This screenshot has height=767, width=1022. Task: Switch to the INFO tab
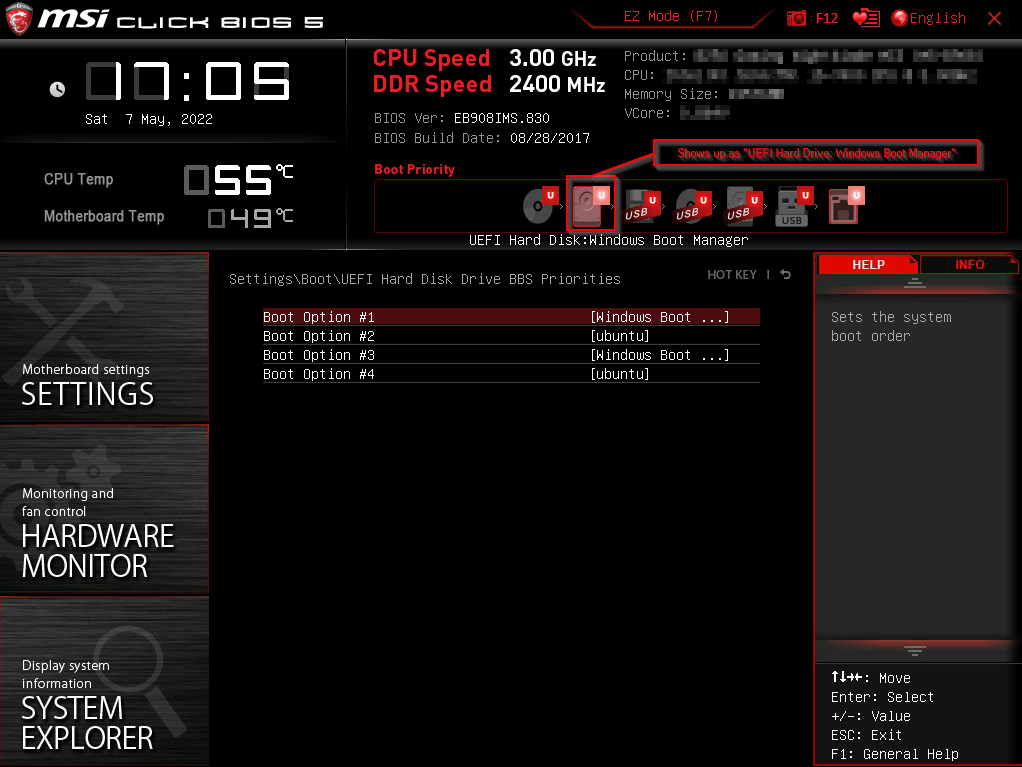pos(969,265)
